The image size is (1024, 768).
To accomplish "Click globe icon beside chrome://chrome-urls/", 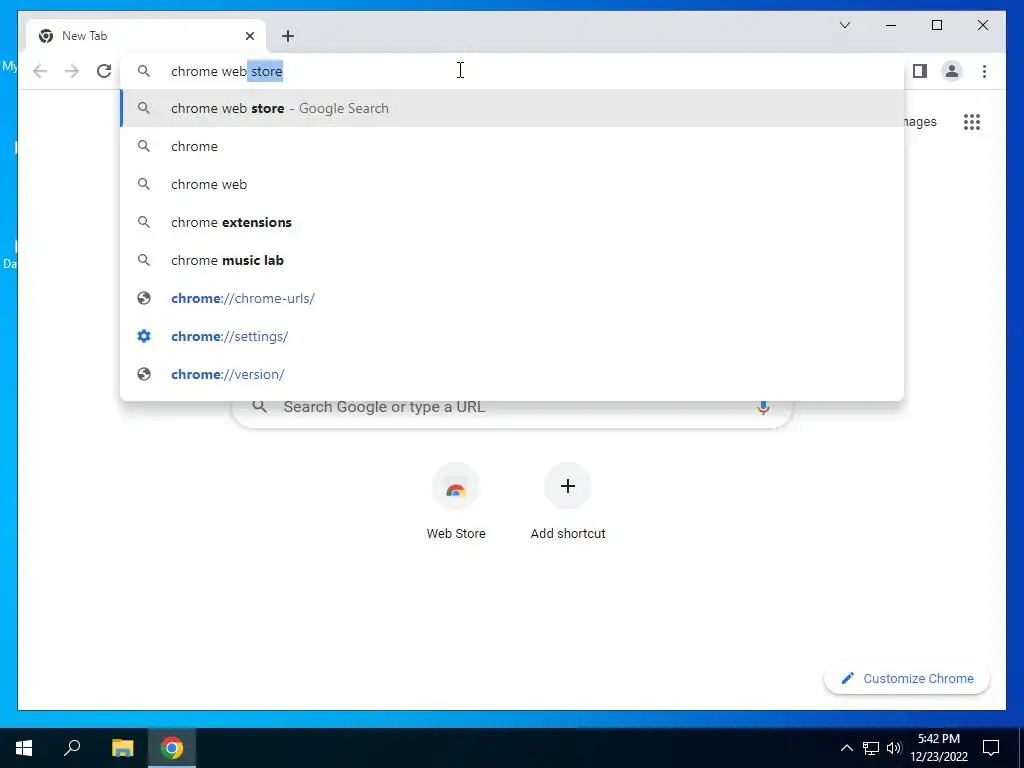I will coord(144,298).
